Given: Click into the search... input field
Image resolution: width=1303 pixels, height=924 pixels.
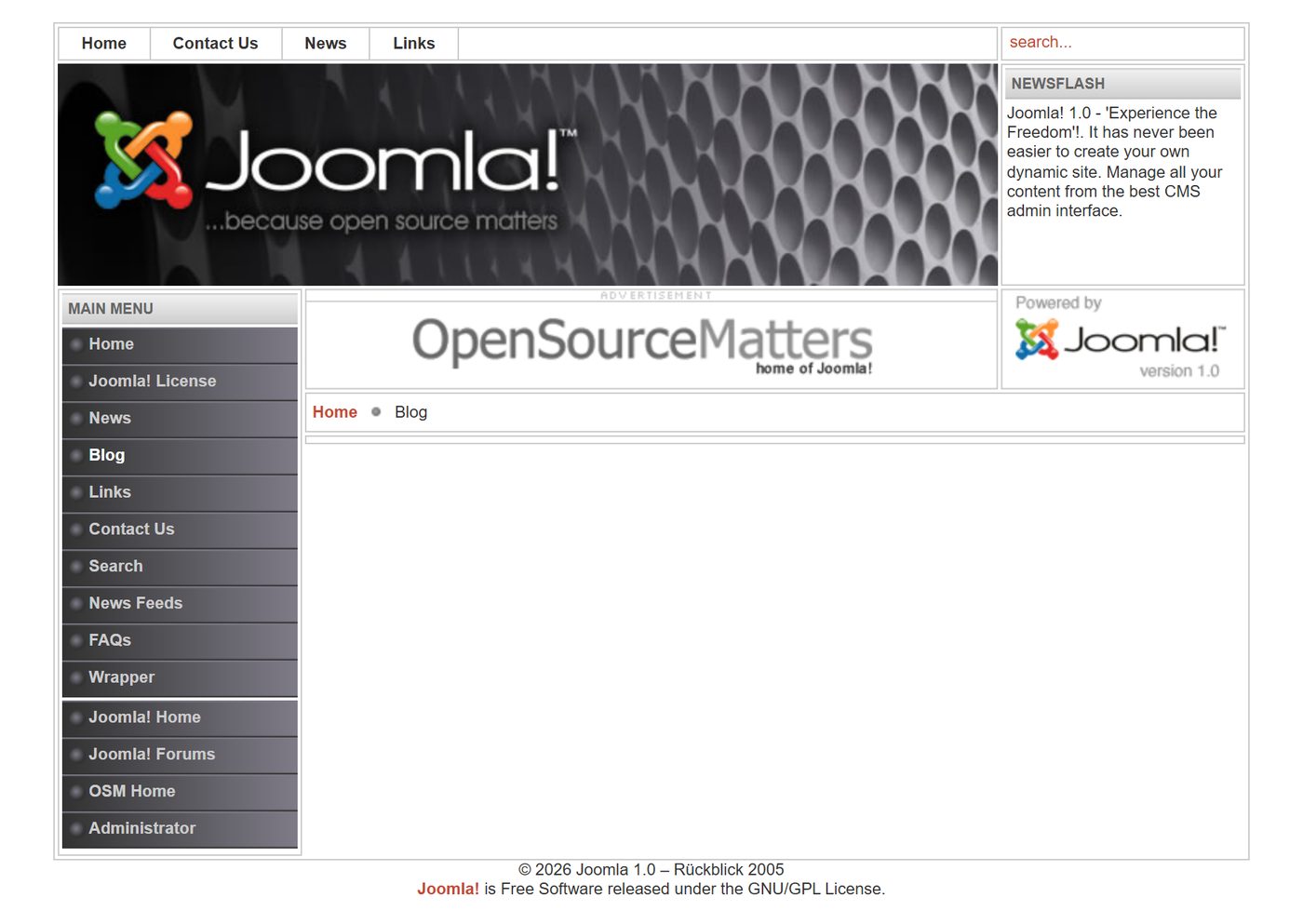Looking at the screenshot, I should (1122, 43).
